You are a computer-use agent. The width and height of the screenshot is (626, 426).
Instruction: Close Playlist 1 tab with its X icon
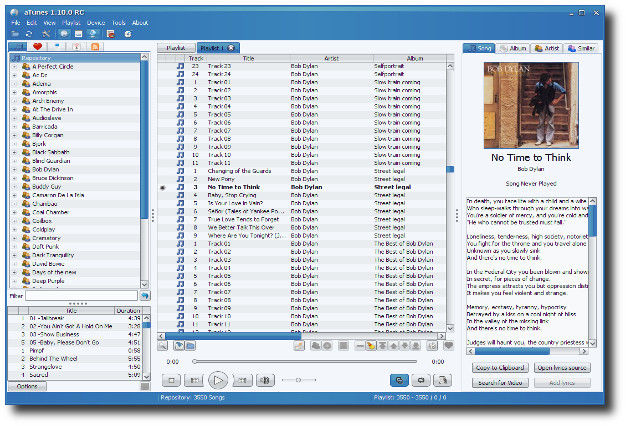pos(231,48)
